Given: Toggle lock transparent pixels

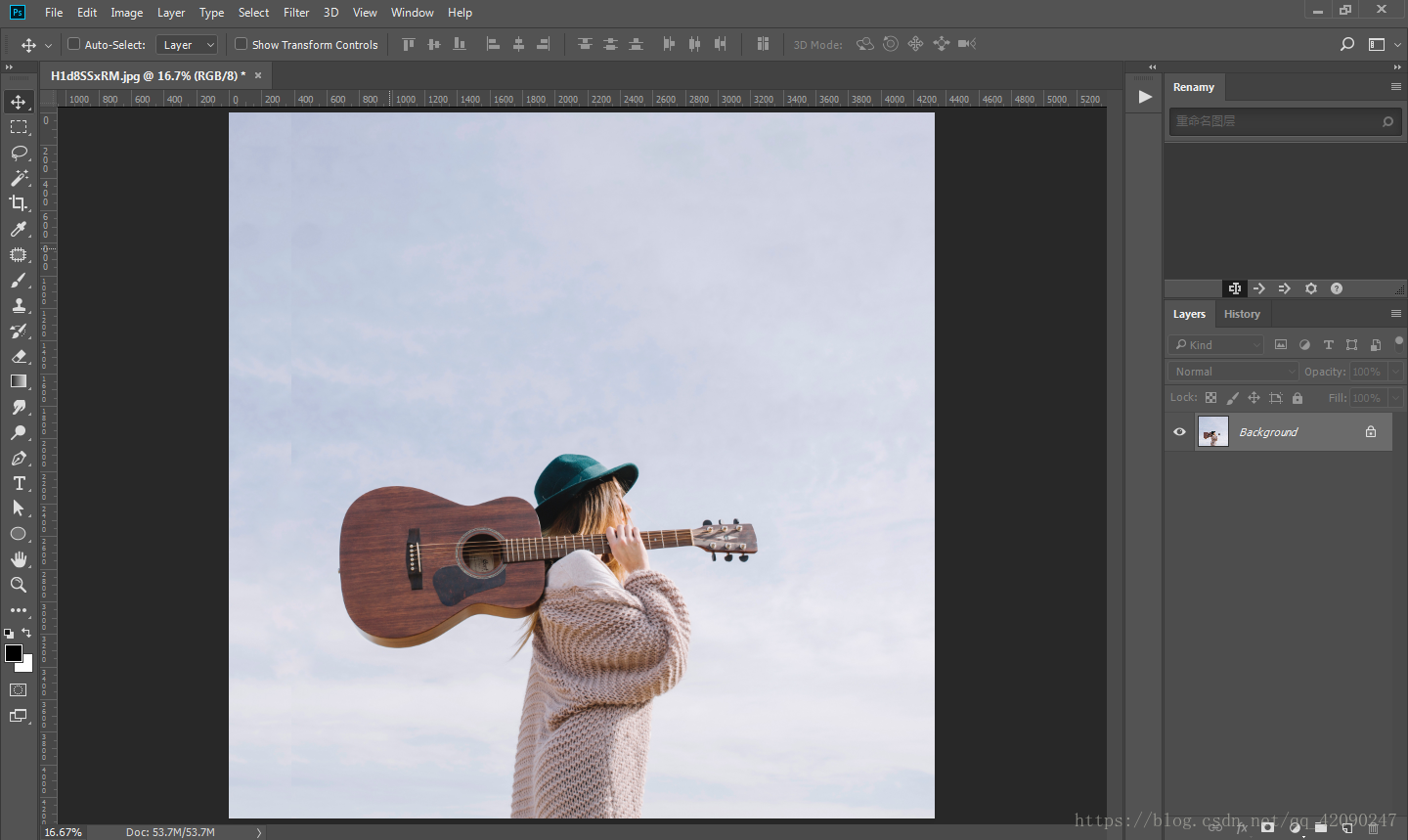Looking at the screenshot, I should [x=1210, y=398].
